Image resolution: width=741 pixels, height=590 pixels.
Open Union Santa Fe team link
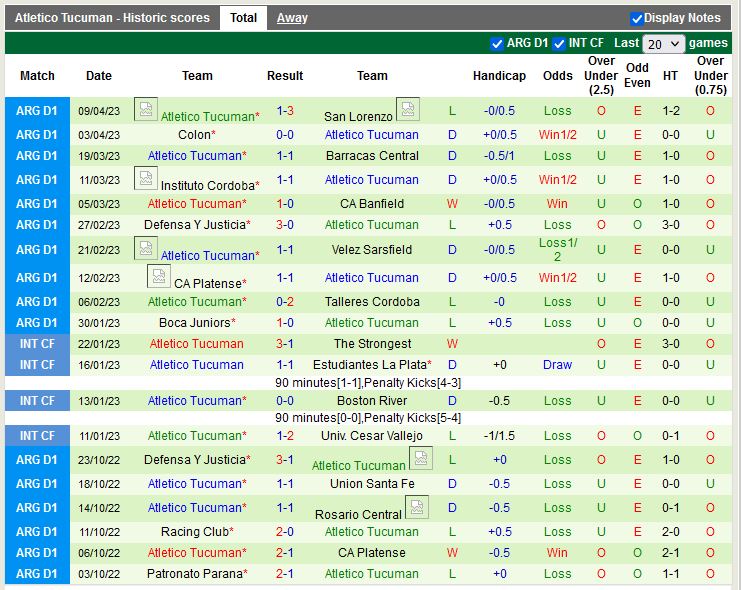(372, 484)
